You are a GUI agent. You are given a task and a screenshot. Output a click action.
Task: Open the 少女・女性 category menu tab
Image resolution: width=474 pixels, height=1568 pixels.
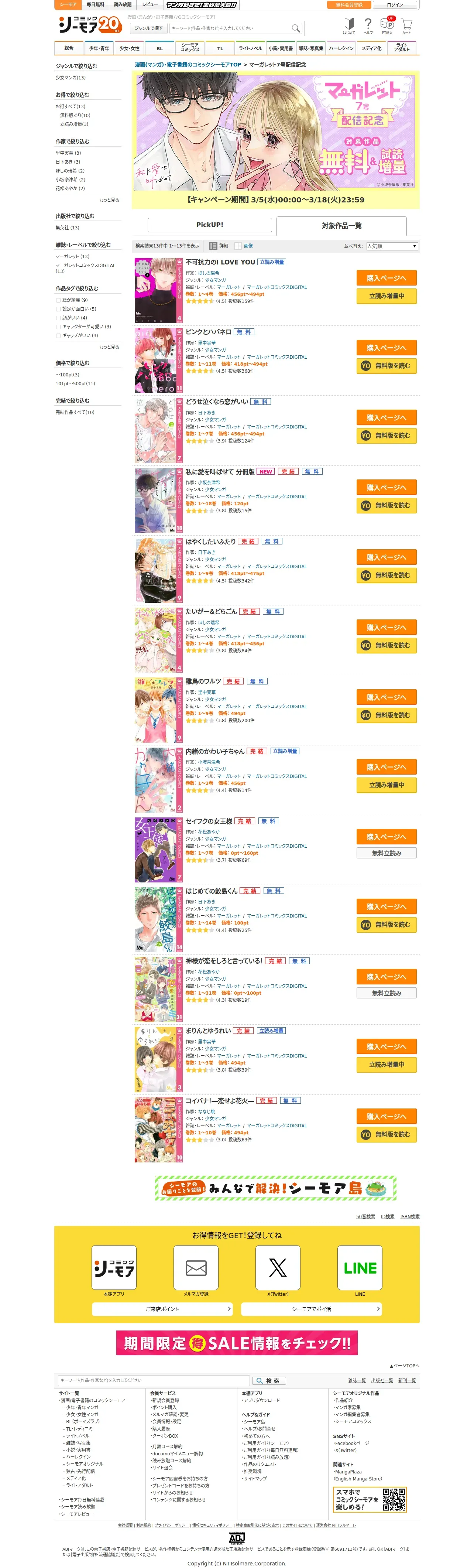(x=129, y=48)
